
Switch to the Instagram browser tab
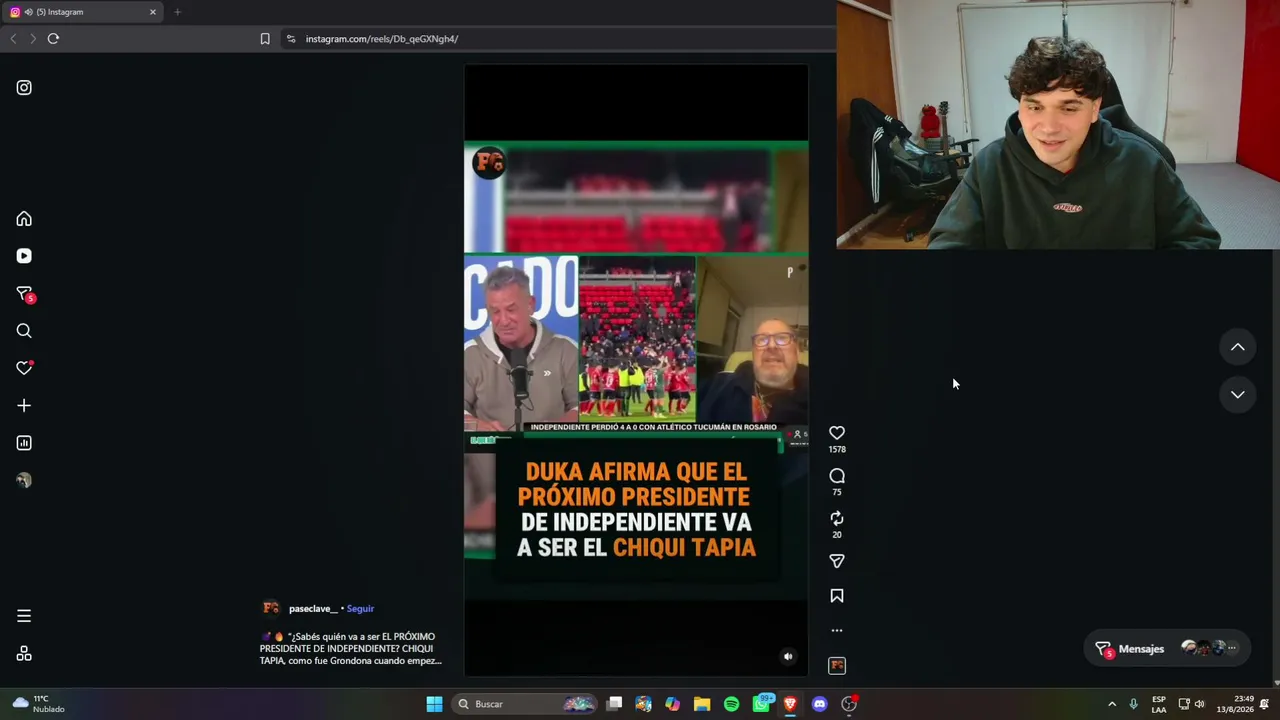[84, 12]
